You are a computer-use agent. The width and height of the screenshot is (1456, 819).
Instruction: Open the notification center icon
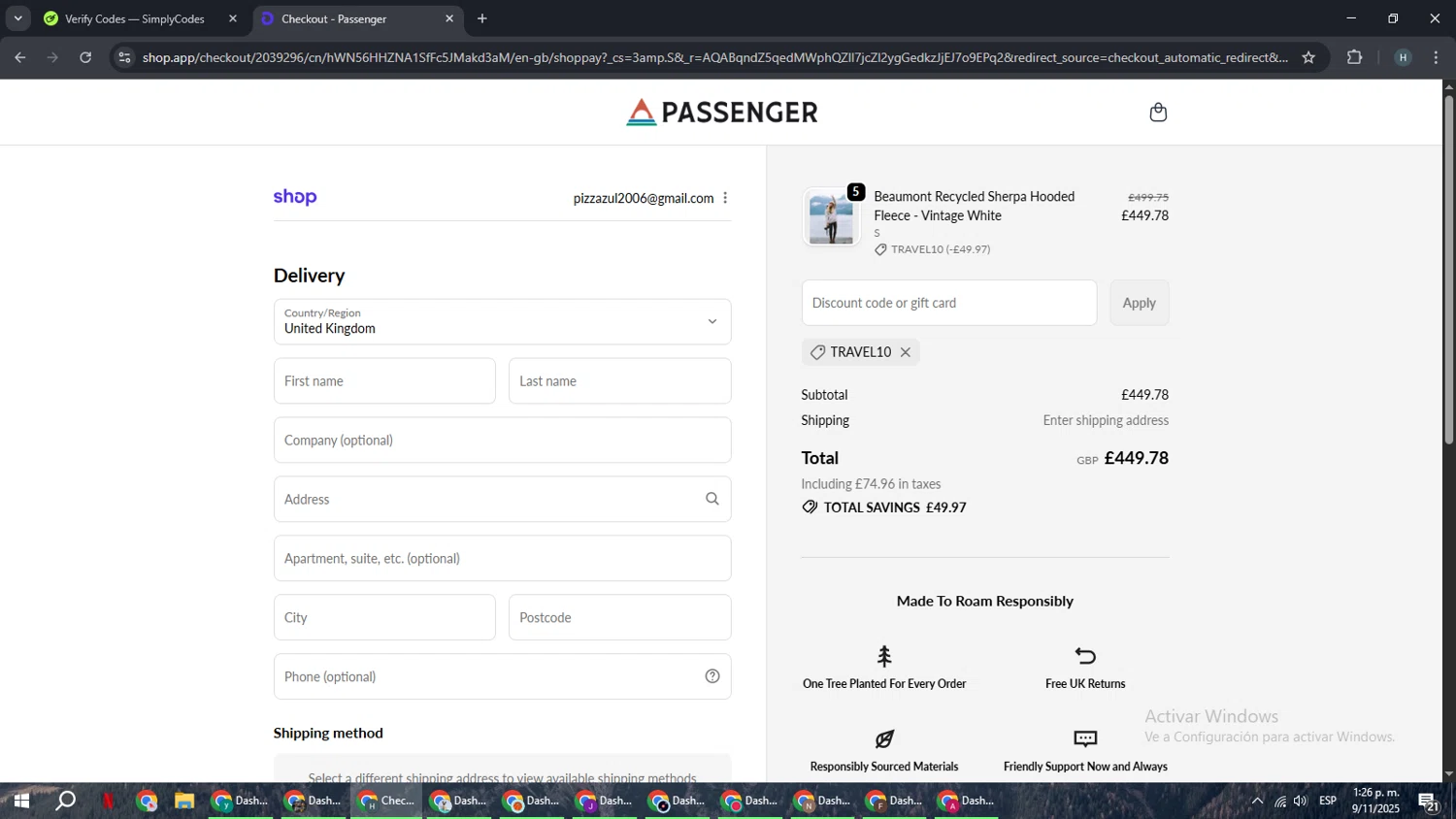(x=1428, y=802)
